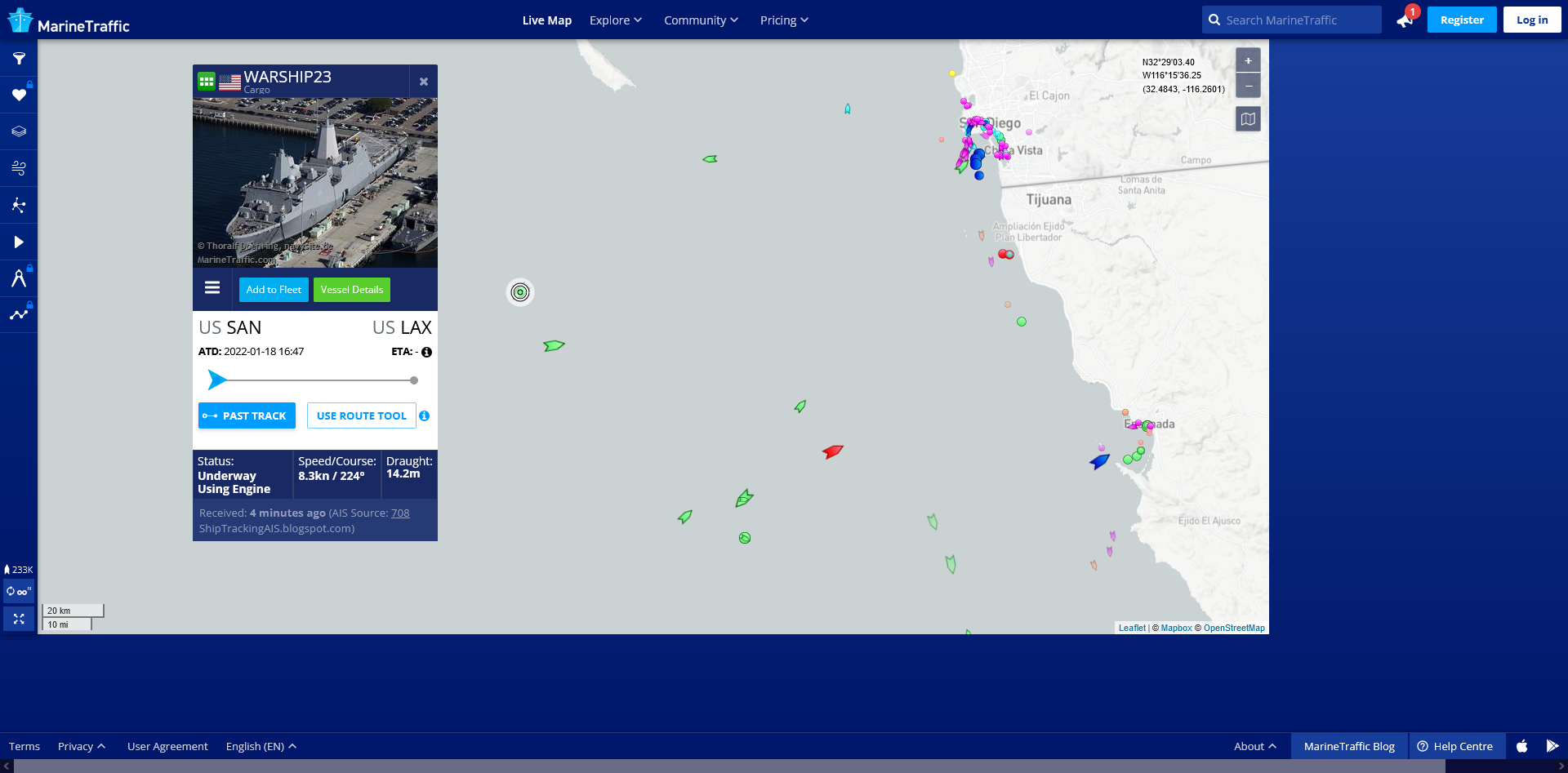Click the cyan vessel marker on map

[848, 109]
